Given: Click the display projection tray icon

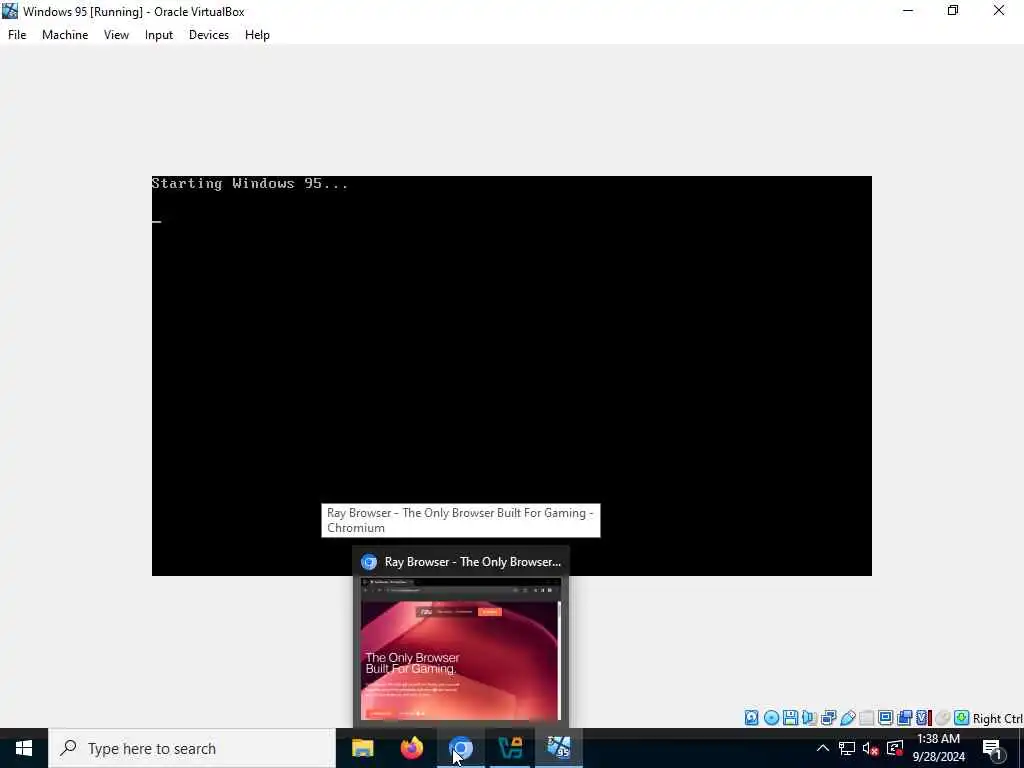Looking at the screenshot, I should tap(895, 748).
